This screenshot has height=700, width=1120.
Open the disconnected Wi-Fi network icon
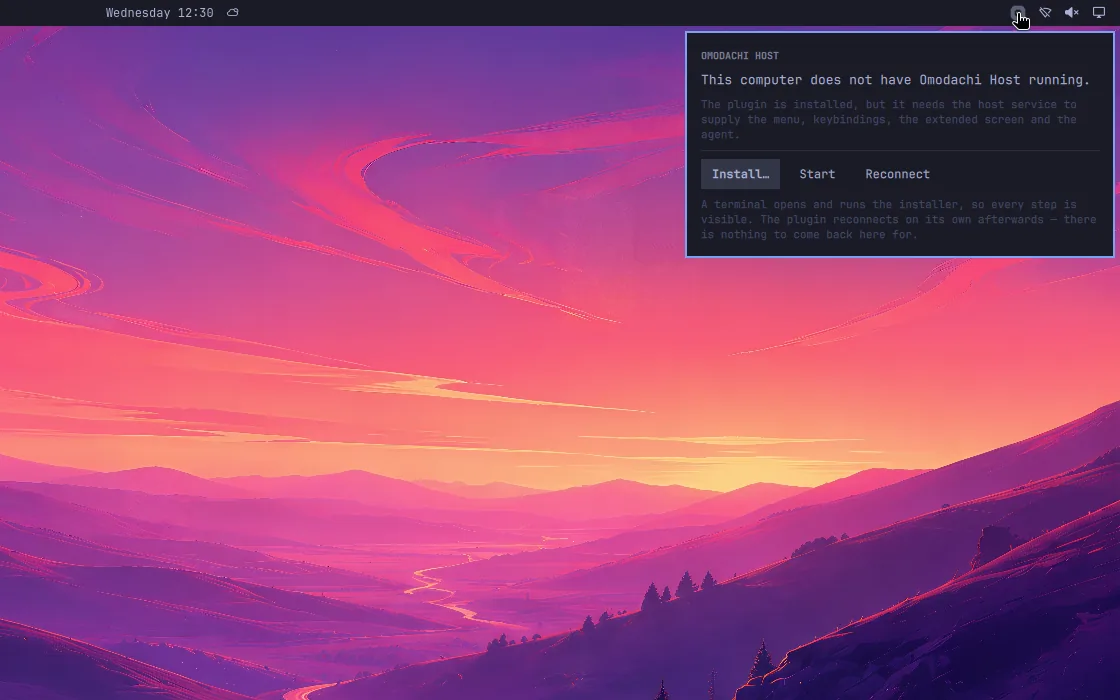[1045, 13]
